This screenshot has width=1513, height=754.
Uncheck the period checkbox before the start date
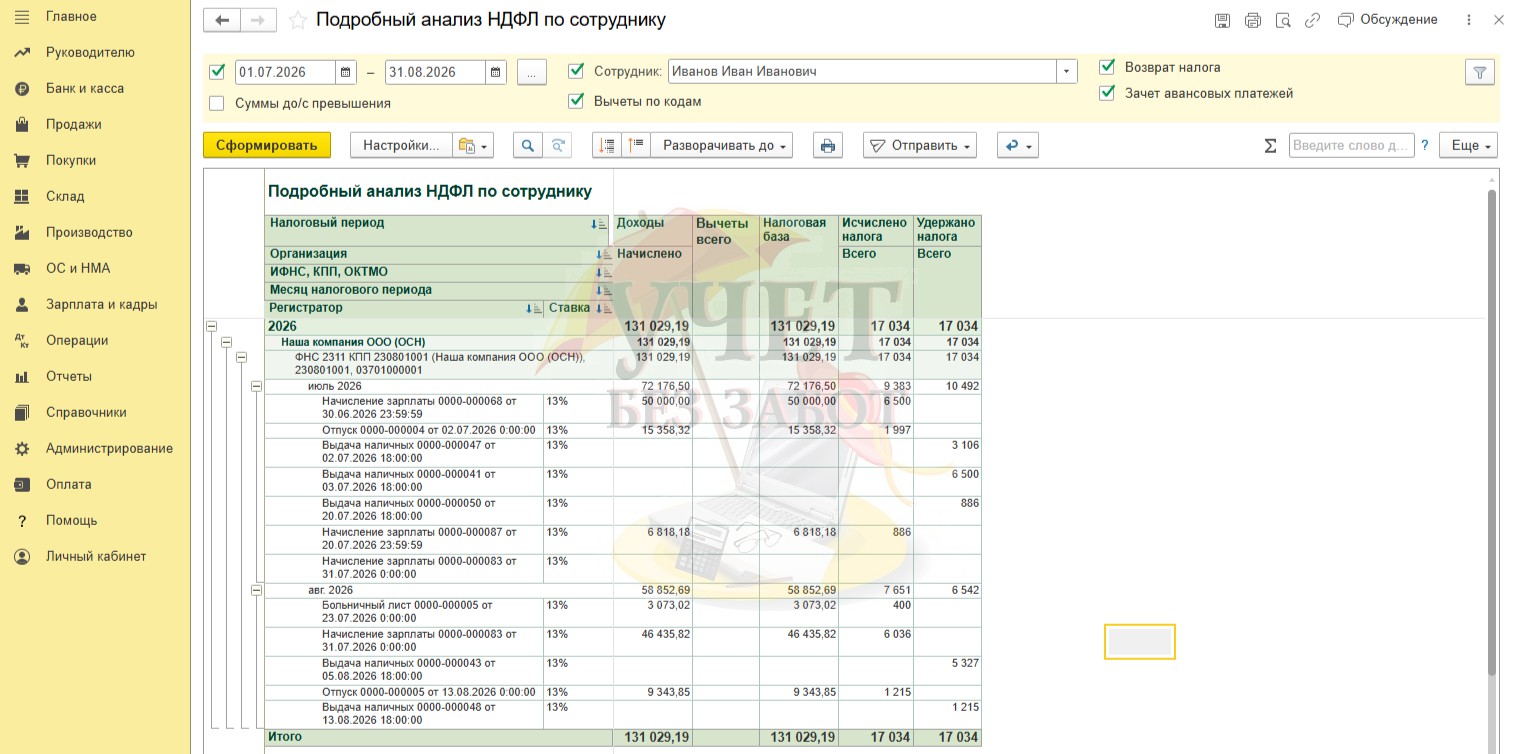click(217, 72)
